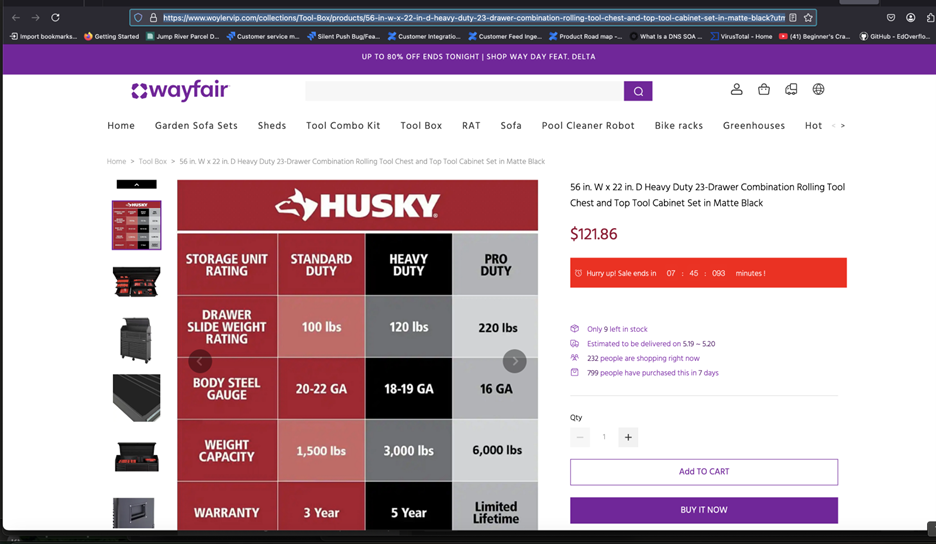Show next product image arrow

(x=515, y=361)
